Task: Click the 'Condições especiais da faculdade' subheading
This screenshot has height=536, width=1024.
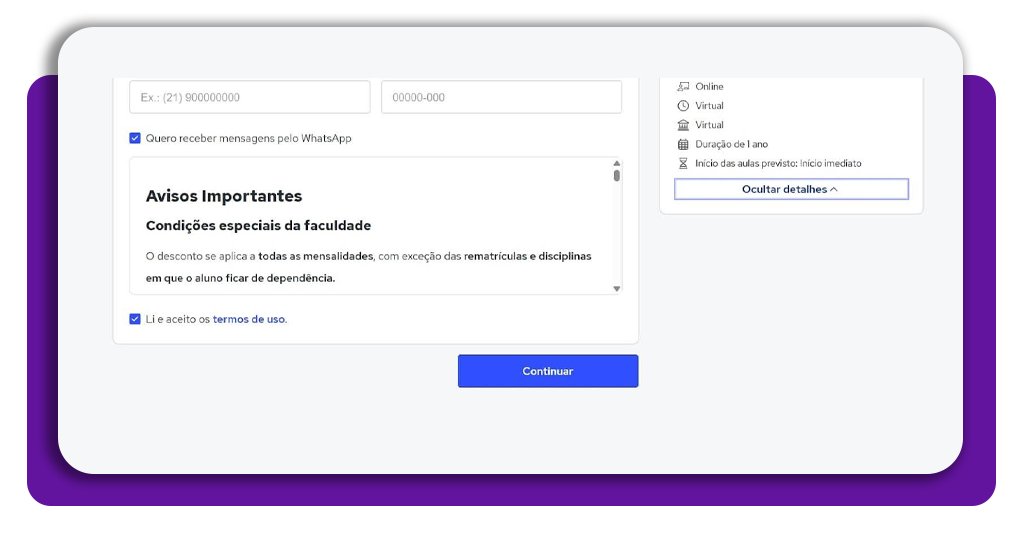Action: [258, 226]
